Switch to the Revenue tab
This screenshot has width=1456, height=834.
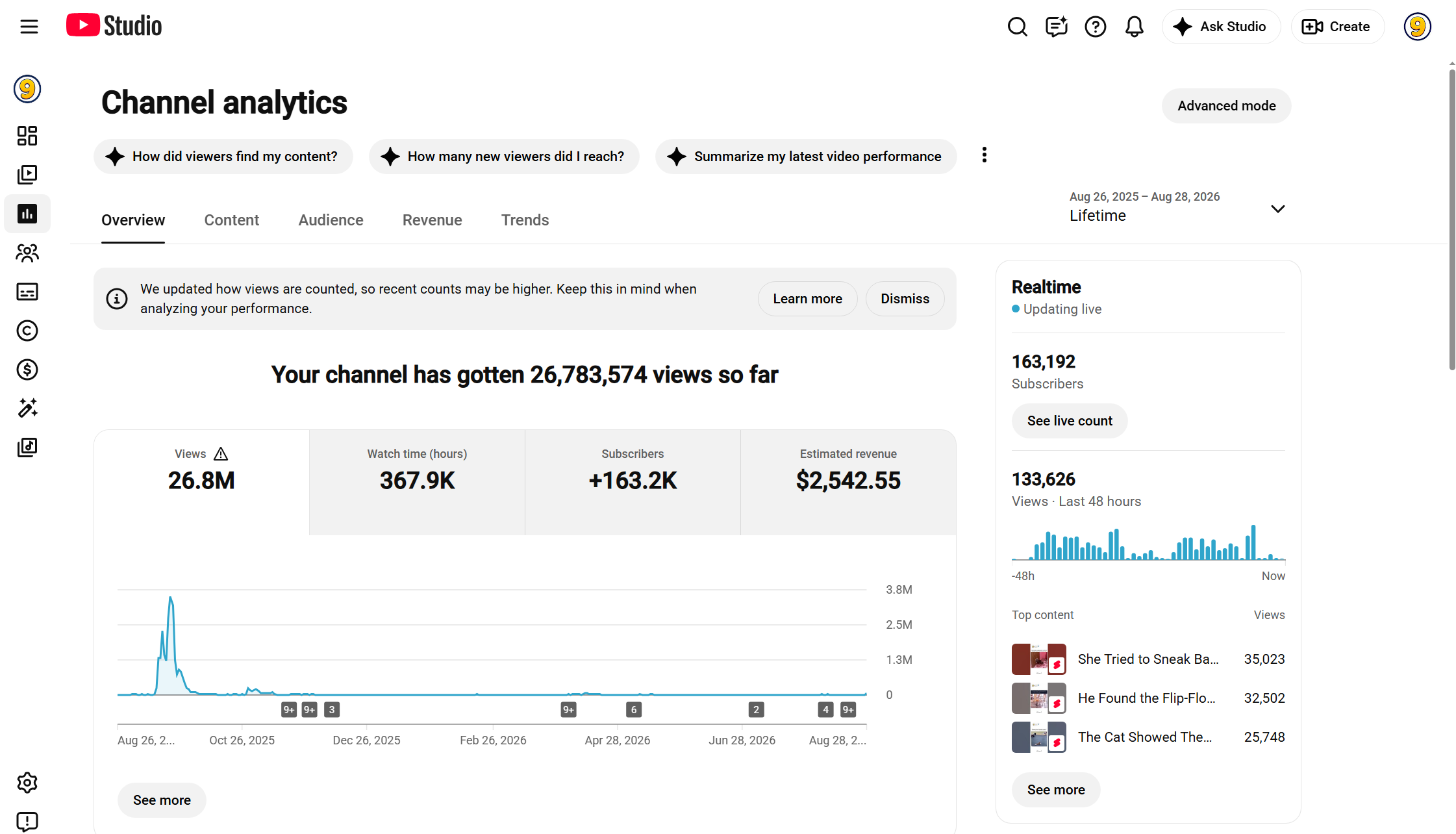point(432,220)
